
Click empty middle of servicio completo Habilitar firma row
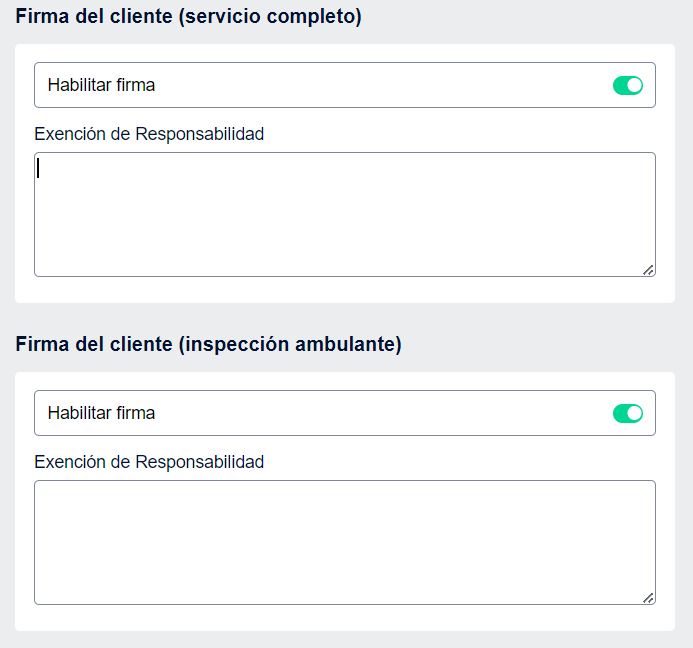point(380,85)
